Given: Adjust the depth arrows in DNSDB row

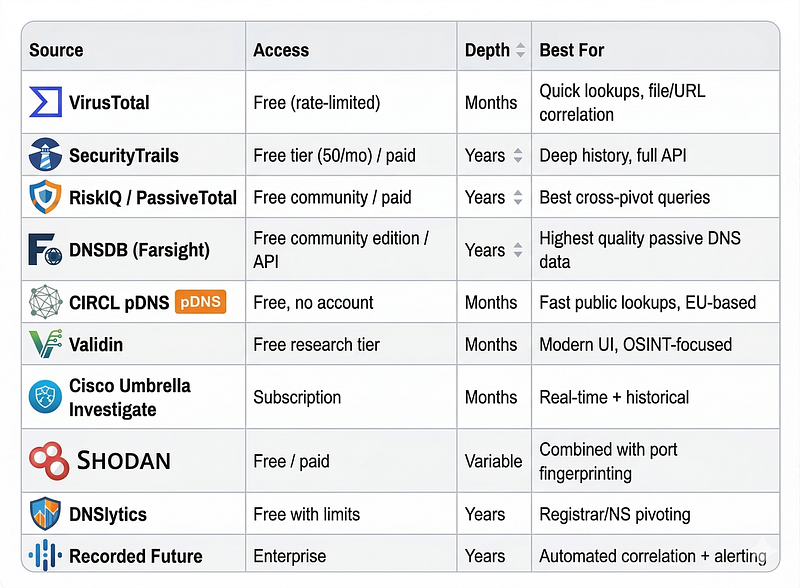Looking at the screenshot, I should pyautogui.click(x=518, y=250).
